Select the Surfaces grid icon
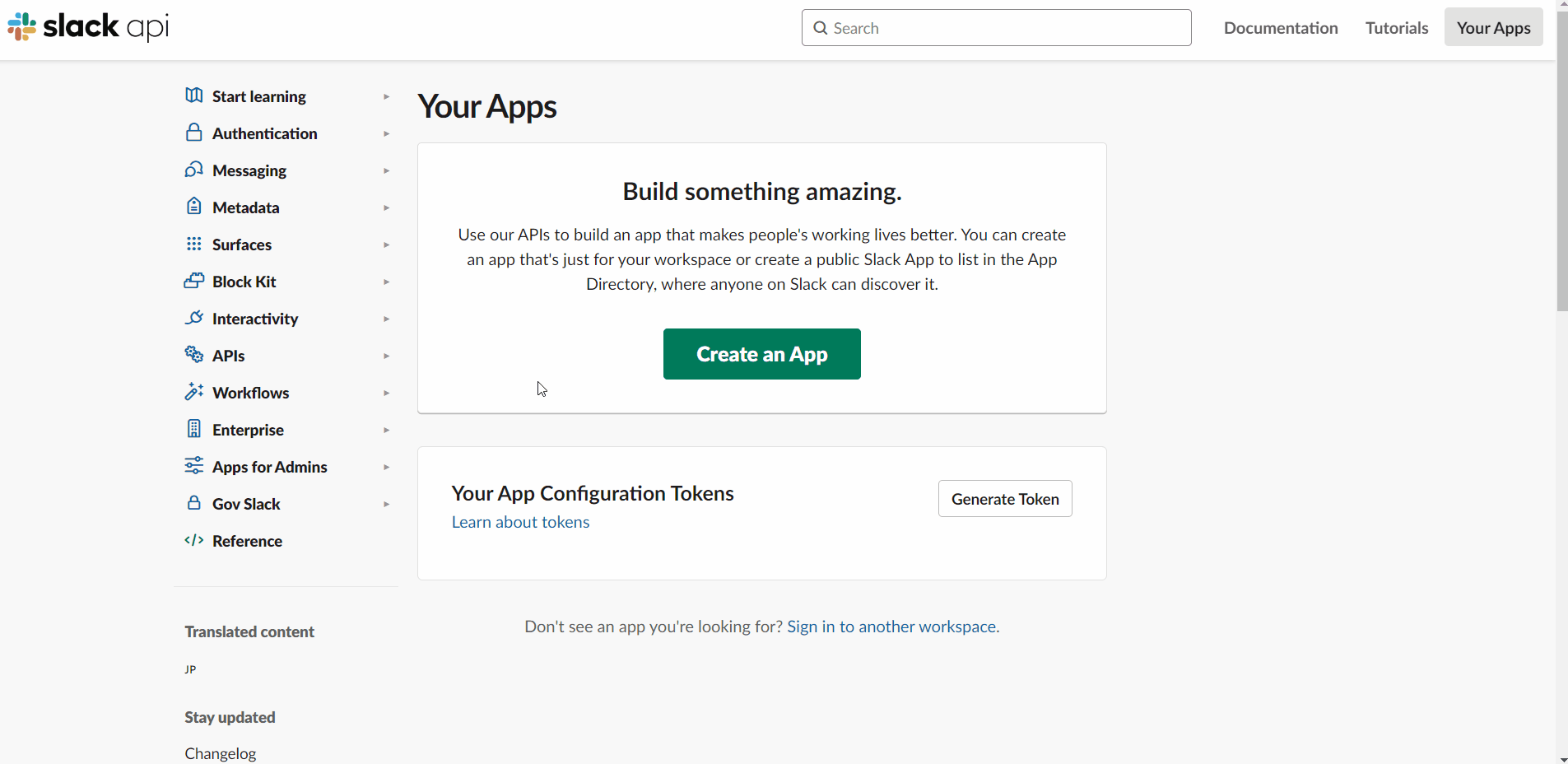 point(193,244)
